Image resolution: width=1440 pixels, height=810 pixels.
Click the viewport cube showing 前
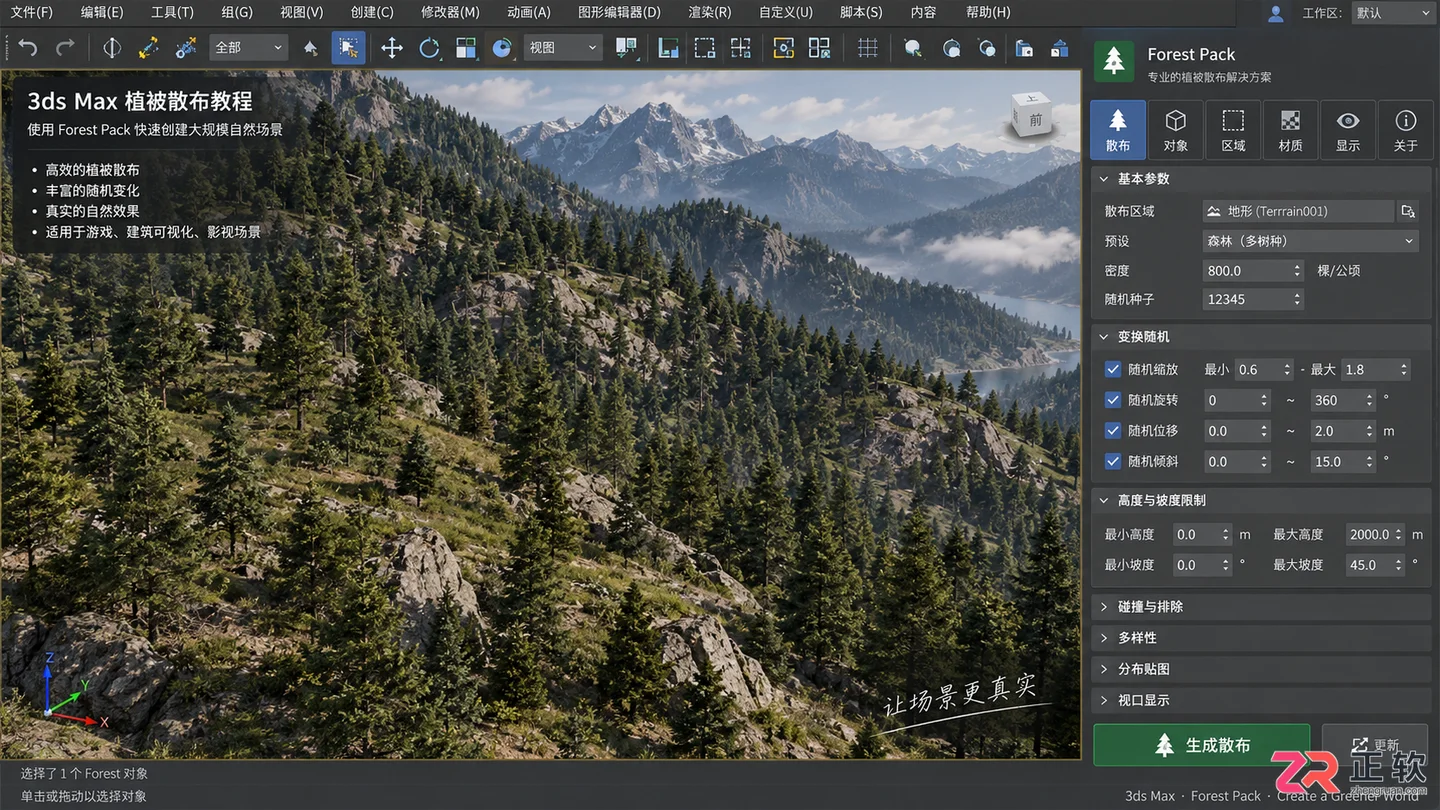point(1033,118)
